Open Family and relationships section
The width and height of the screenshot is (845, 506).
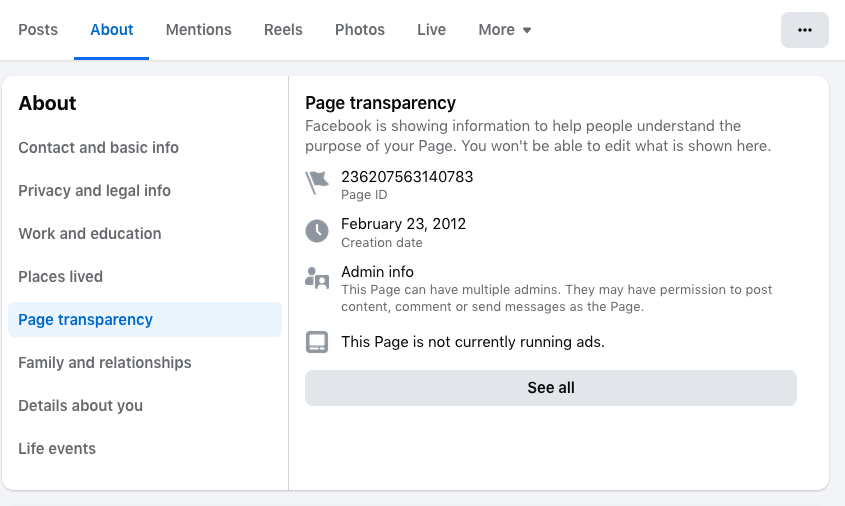(x=105, y=363)
